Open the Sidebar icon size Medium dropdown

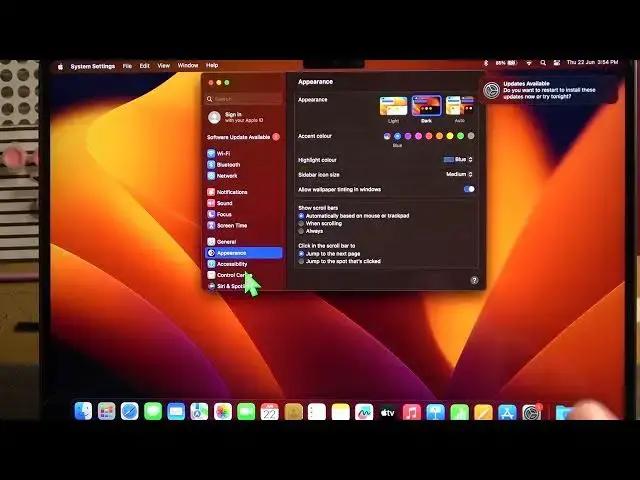(459, 174)
